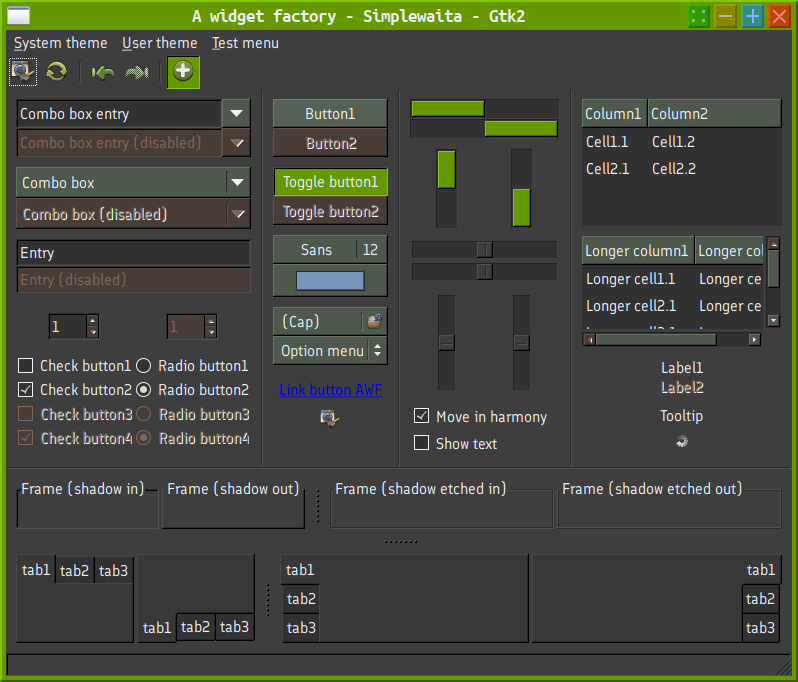The height and width of the screenshot is (682, 798).
Task: Click the forward arrow toolbar icon
Action: click(x=137, y=71)
